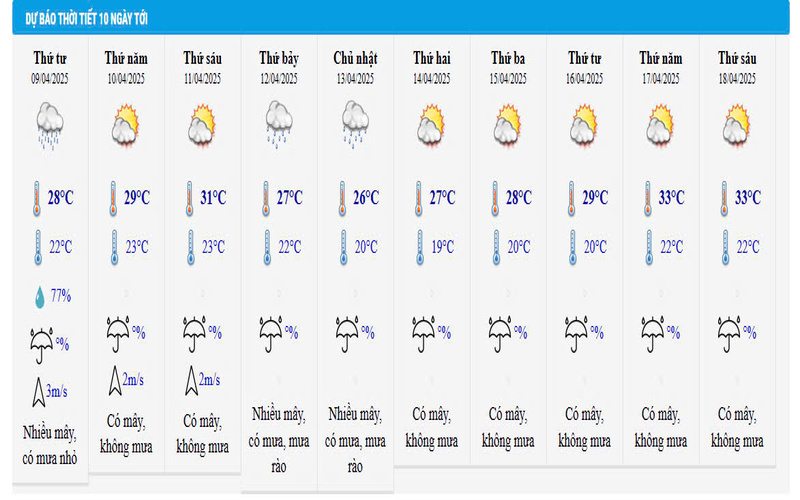Viewport: 800px width, 500px height.
Task: Click the red thermometer icon beside 31°C
Action: point(188,198)
